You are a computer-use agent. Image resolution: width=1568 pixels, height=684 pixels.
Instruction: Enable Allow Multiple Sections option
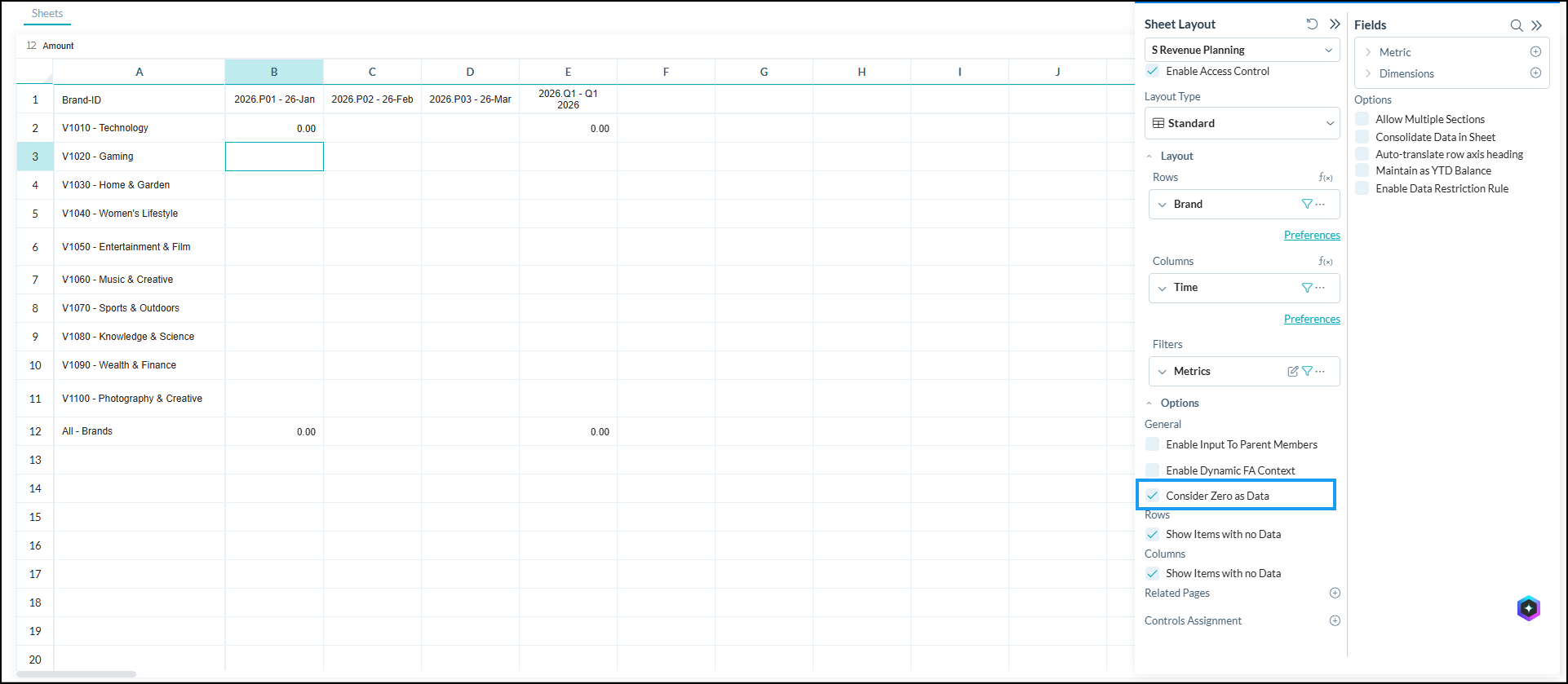(x=1362, y=119)
